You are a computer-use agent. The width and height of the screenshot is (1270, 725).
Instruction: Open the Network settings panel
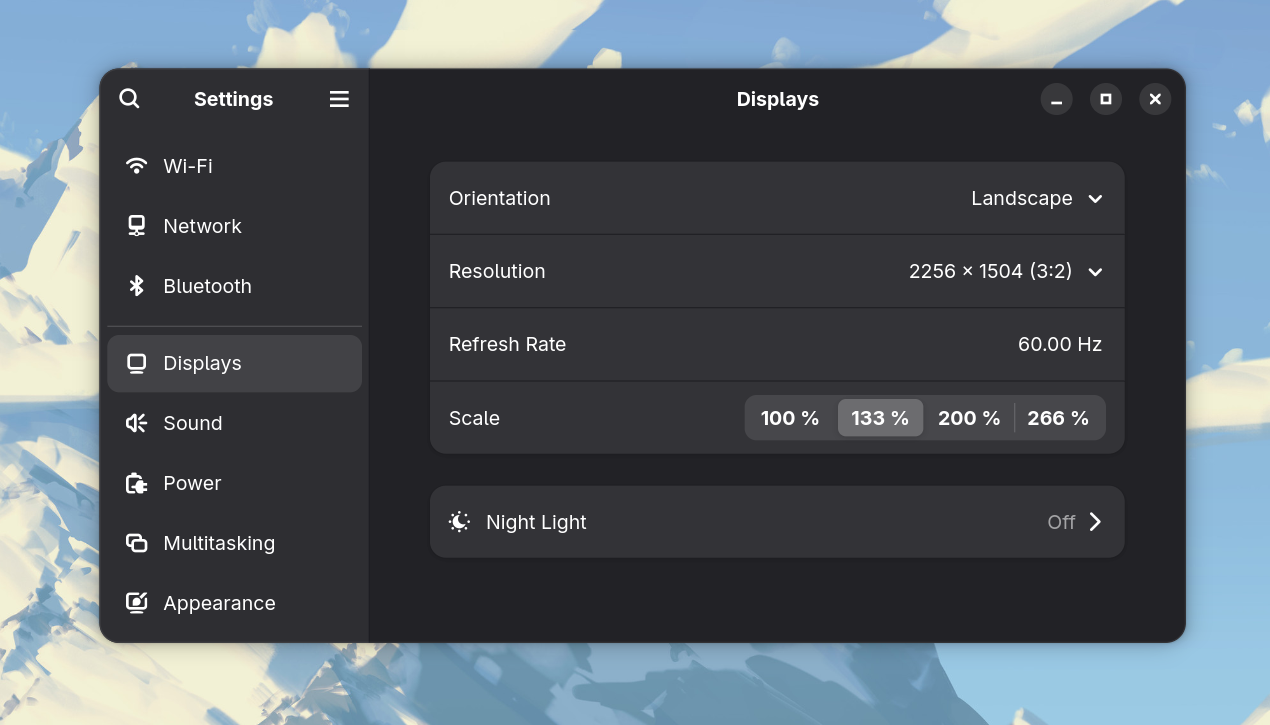[235, 226]
